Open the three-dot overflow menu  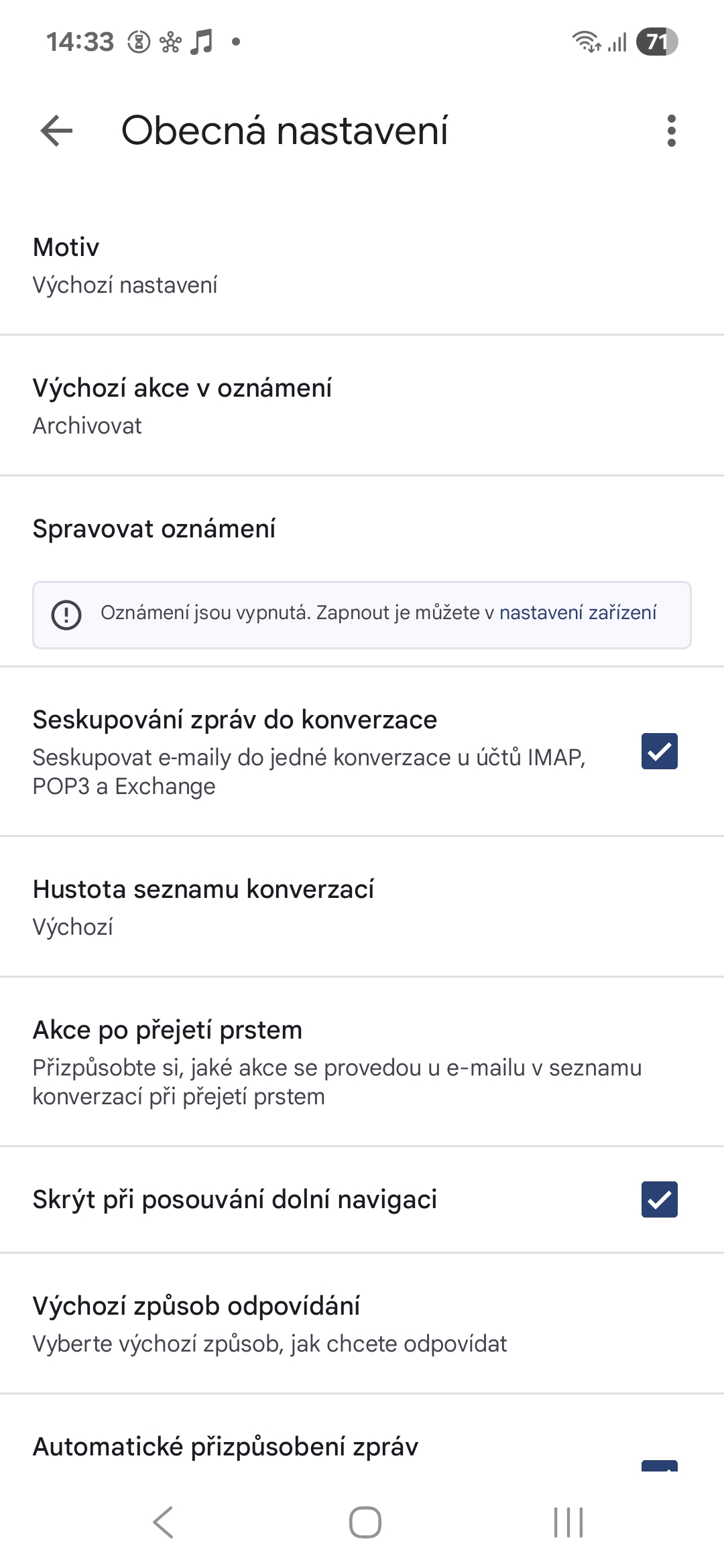click(x=671, y=131)
